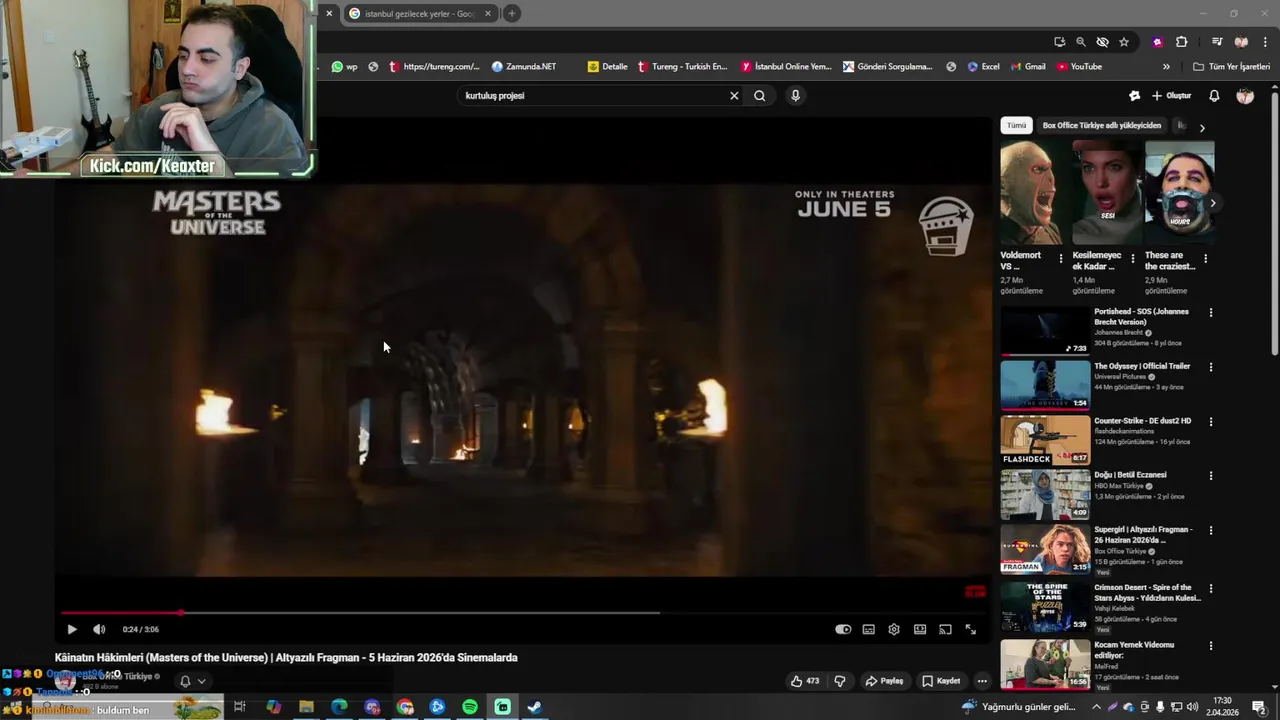Open Chrome three-dot menu
1280x720 pixels.
(x=1265, y=42)
